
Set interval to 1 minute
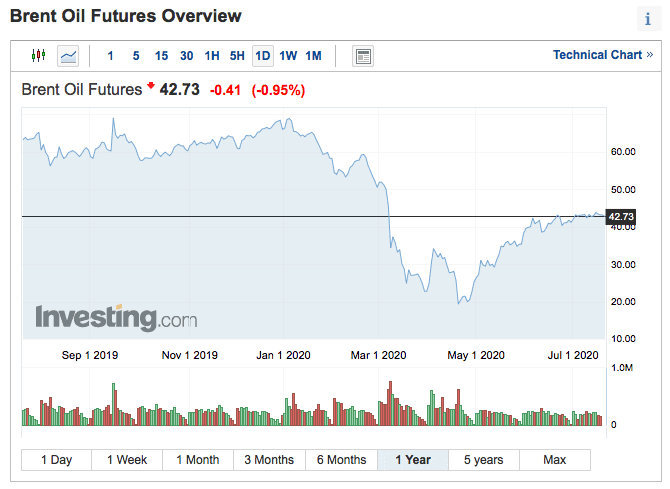110,55
